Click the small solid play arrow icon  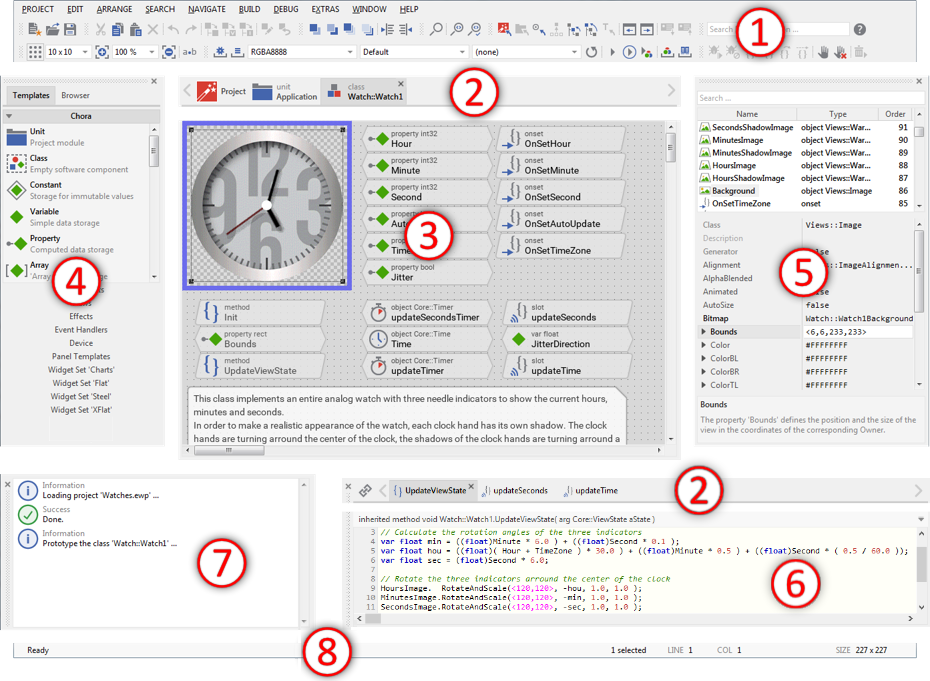(x=613, y=52)
